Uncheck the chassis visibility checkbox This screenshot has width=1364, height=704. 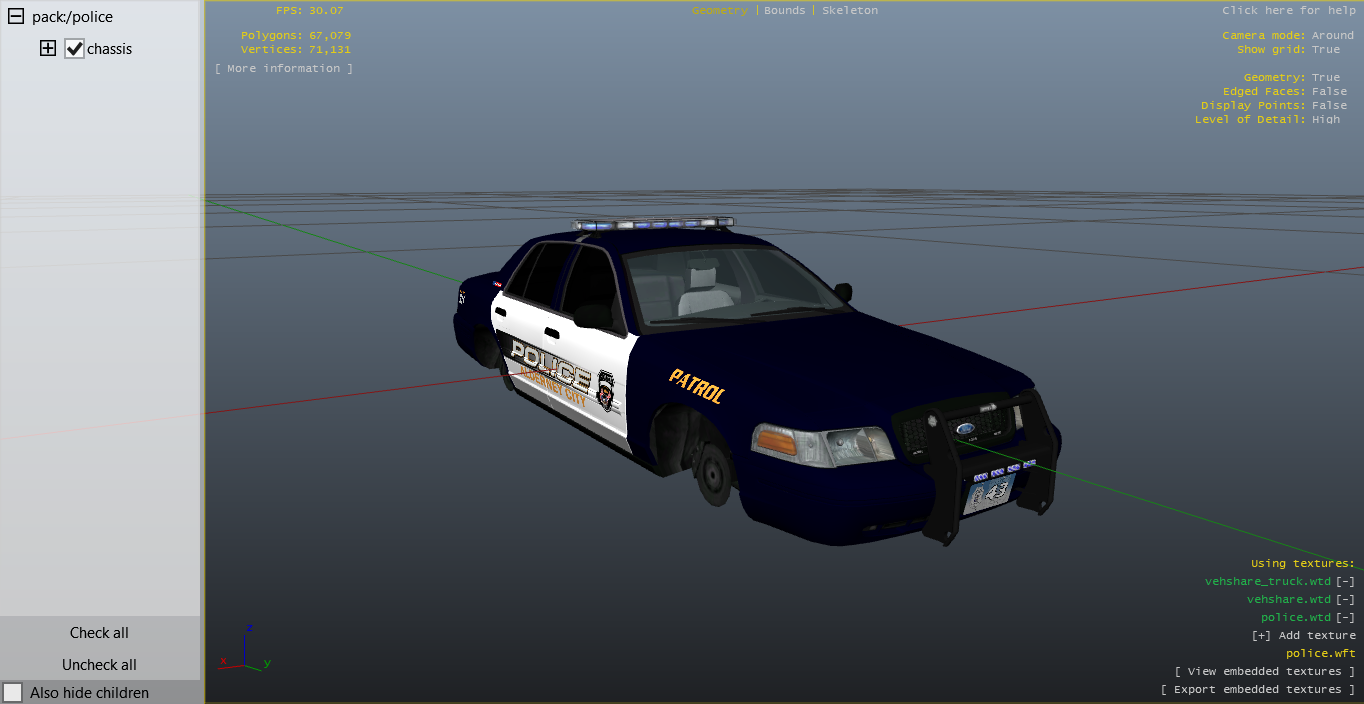point(74,49)
